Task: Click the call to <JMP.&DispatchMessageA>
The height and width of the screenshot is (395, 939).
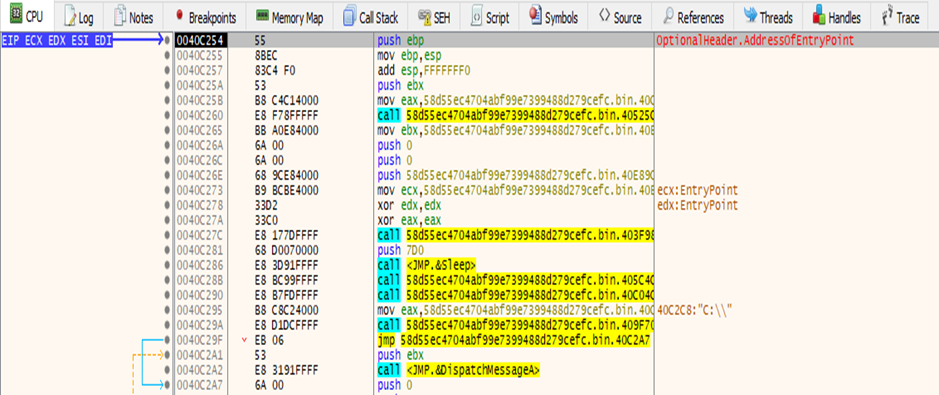Action: pyautogui.click(x=458, y=370)
